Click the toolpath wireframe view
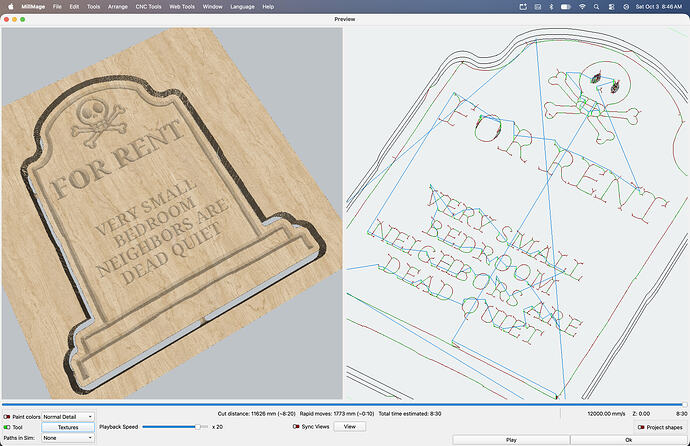Screen dimensions: 690x446 515,213
